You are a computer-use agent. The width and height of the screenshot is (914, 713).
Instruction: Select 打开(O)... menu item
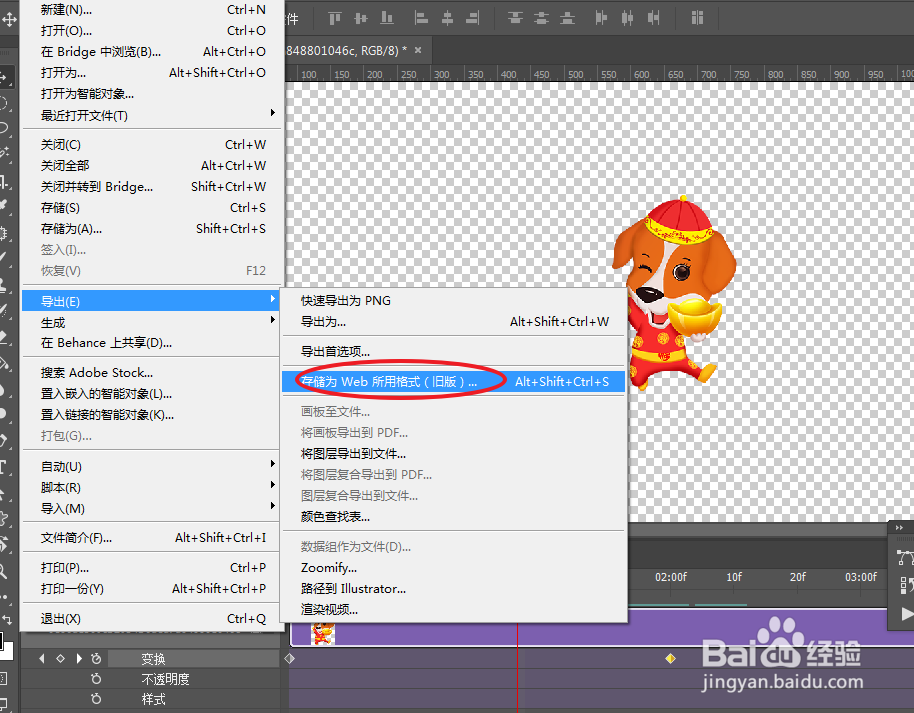click(x=152, y=30)
